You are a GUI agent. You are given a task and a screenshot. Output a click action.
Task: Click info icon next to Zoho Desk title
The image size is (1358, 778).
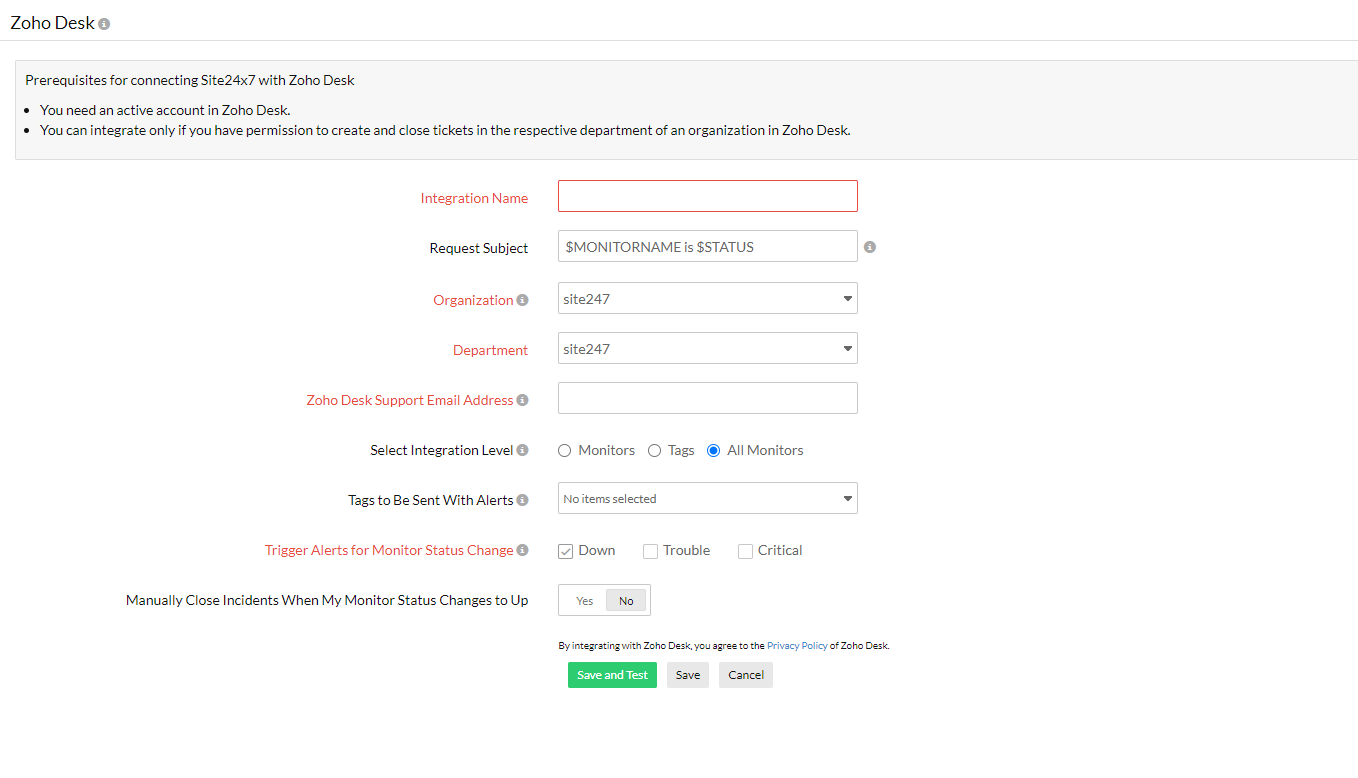point(104,24)
